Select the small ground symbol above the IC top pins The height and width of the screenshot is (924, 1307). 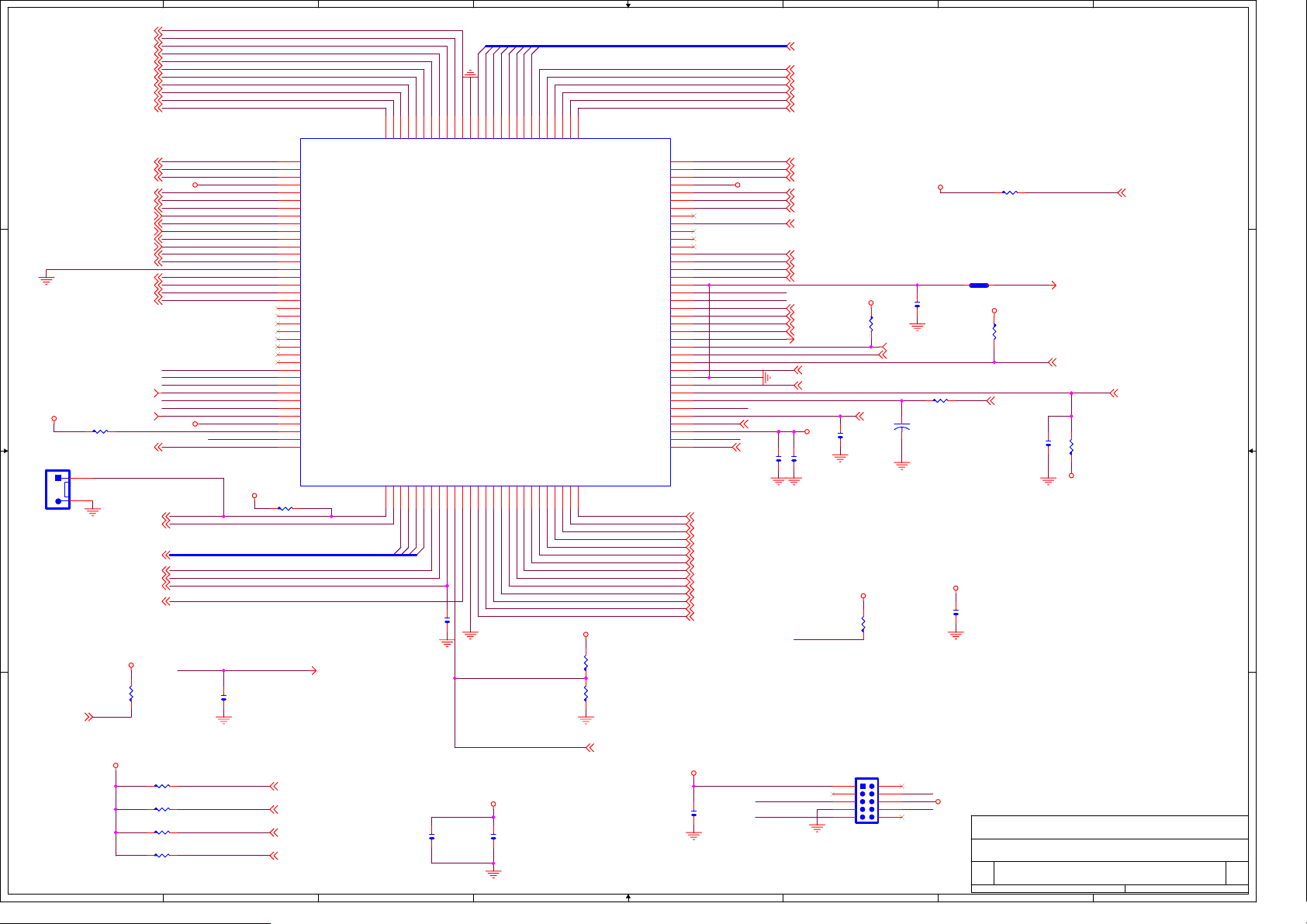[x=470, y=74]
